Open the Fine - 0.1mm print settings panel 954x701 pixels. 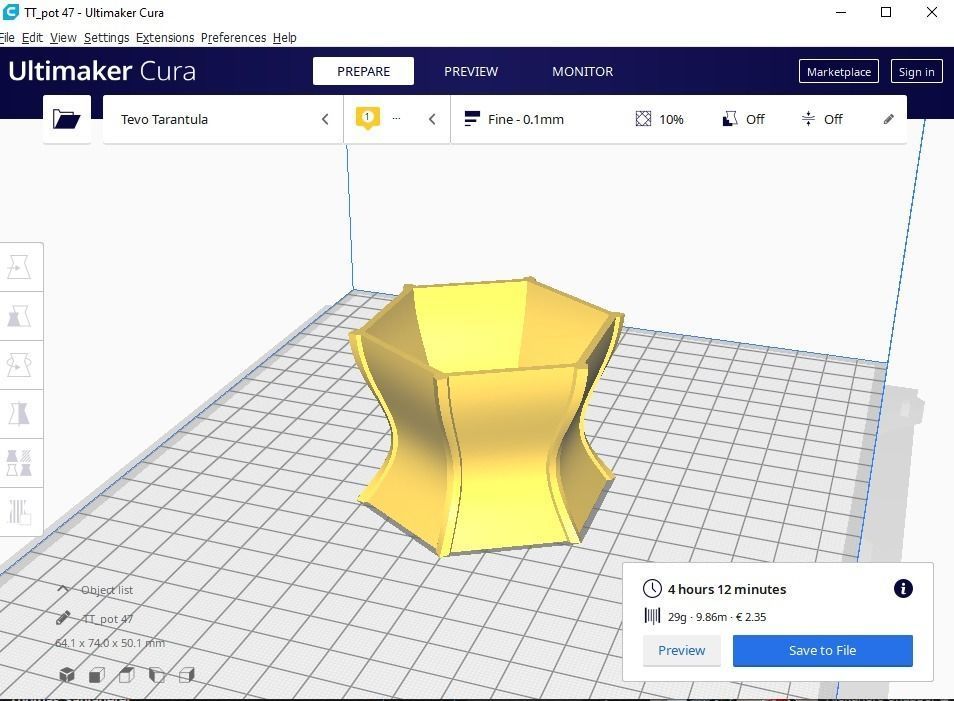tap(678, 119)
